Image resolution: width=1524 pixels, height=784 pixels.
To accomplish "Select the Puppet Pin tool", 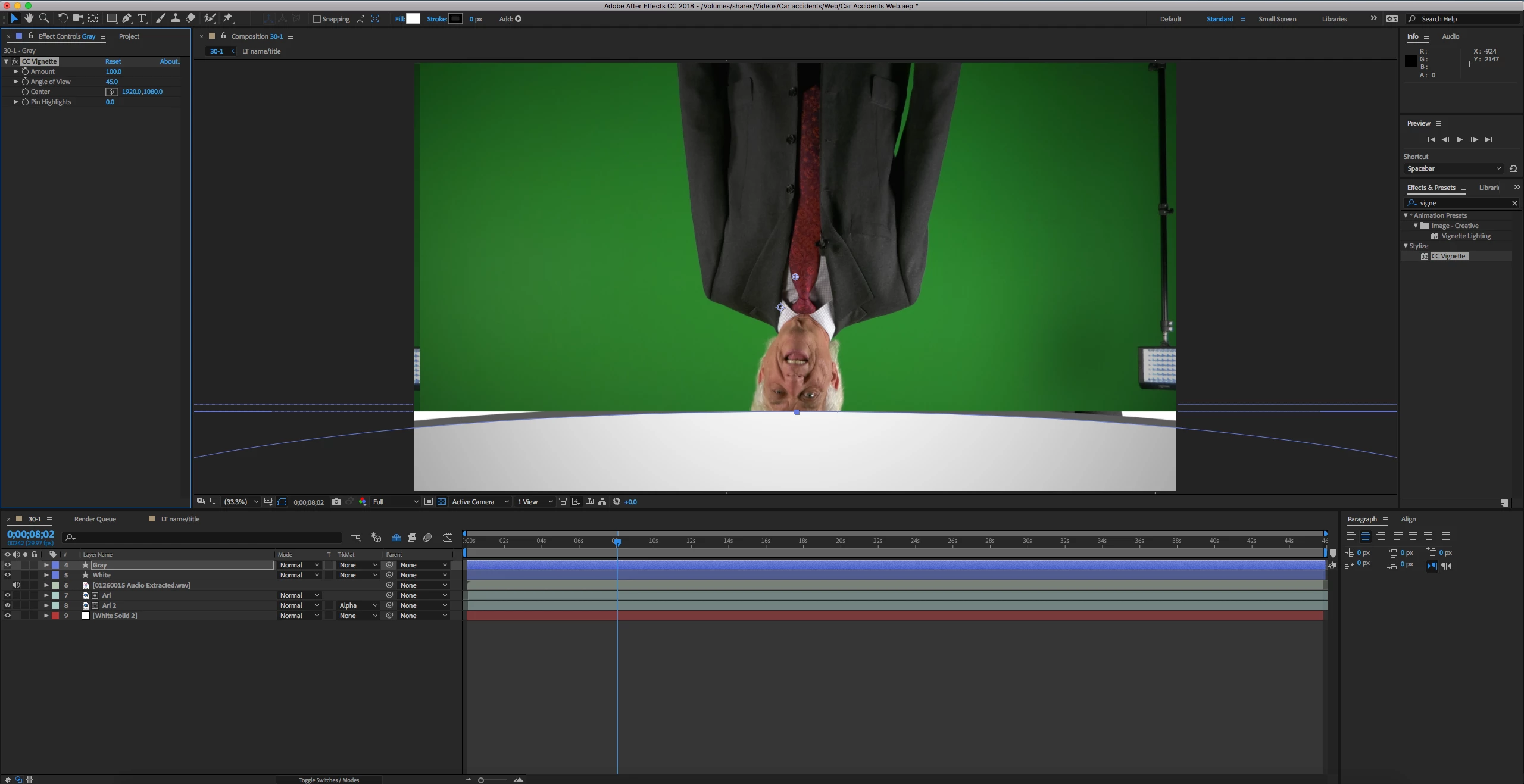I will 227,18.
